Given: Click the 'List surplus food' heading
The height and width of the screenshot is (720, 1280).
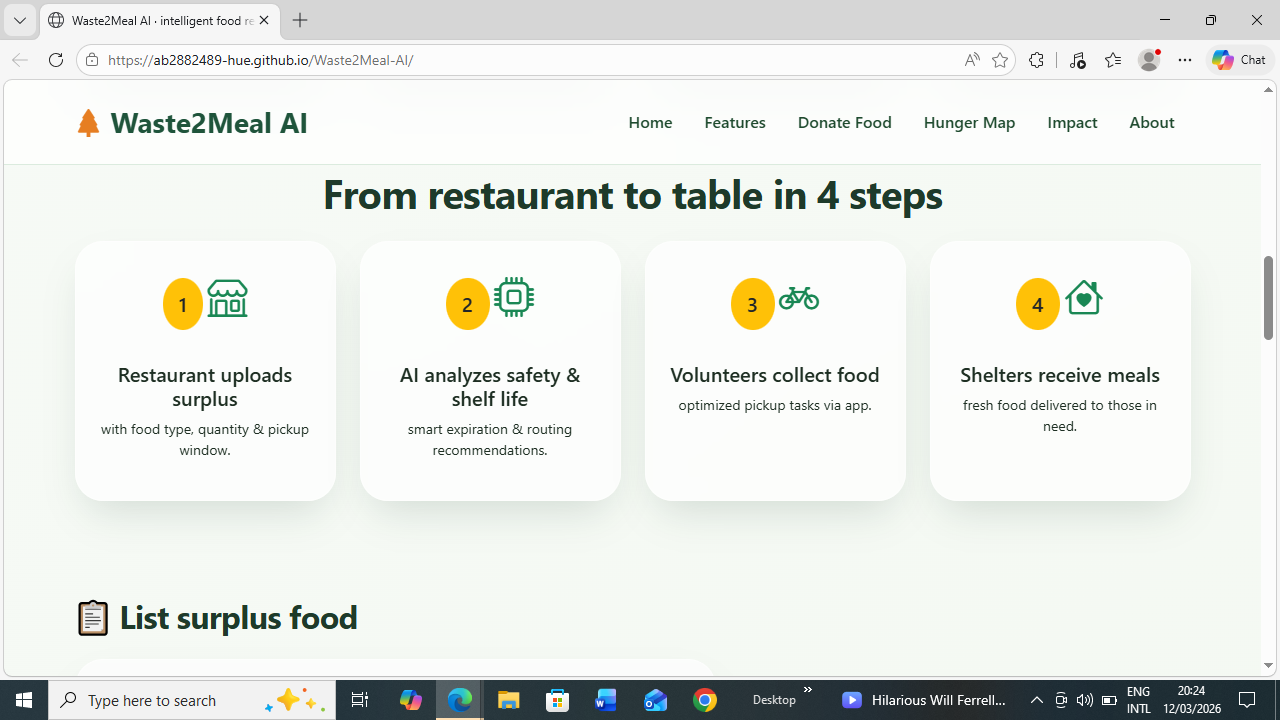Looking at the screenshot, I should (238, 617).
